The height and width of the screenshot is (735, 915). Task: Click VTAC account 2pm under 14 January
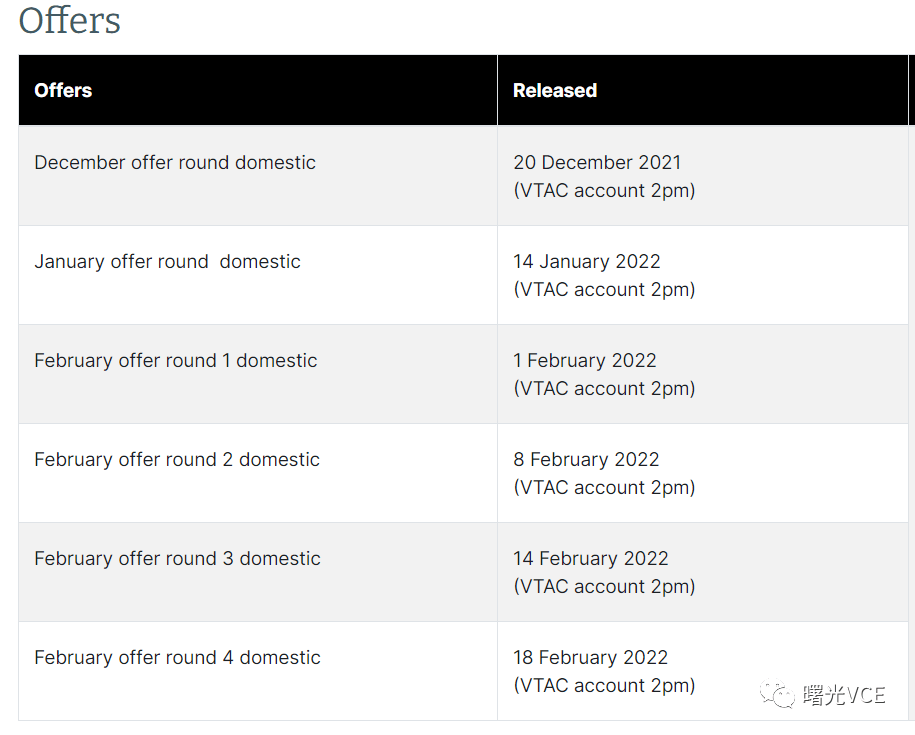tap(604, 289)
